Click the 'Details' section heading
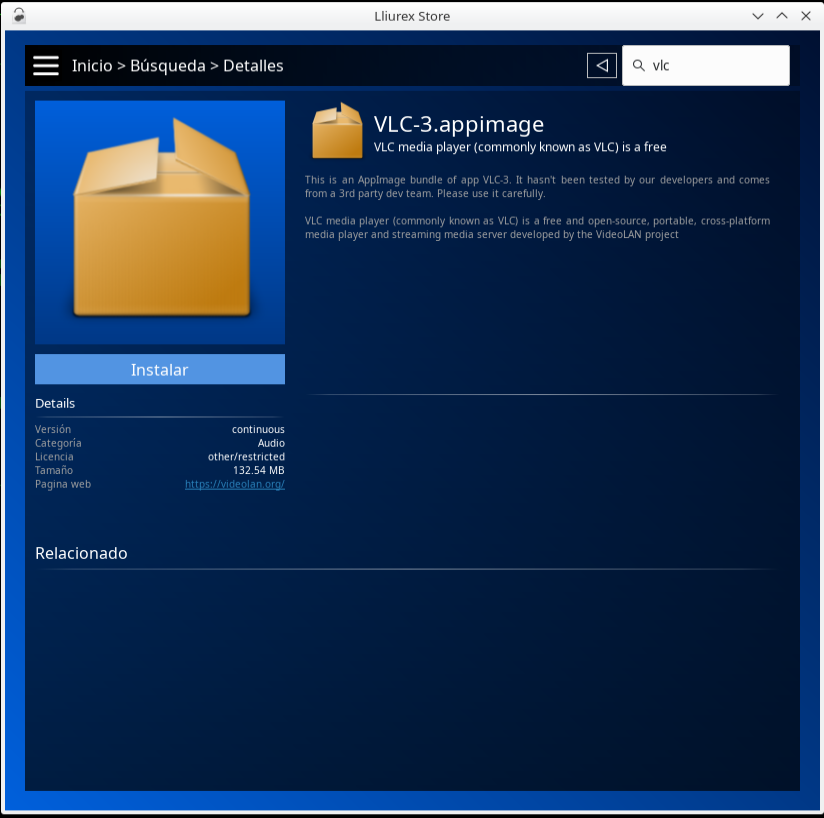Viewport: 824px width, 818px height. 55,403
